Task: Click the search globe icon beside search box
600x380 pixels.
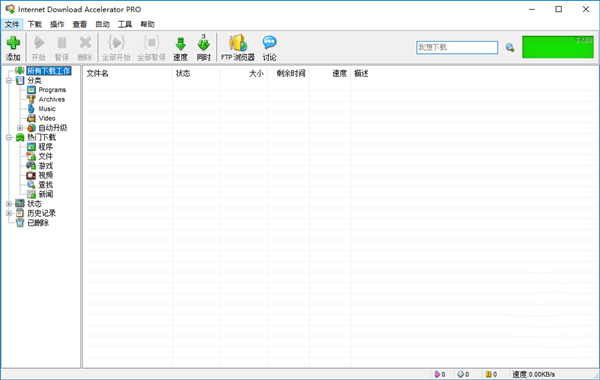Action: click(x=510, y=47)
